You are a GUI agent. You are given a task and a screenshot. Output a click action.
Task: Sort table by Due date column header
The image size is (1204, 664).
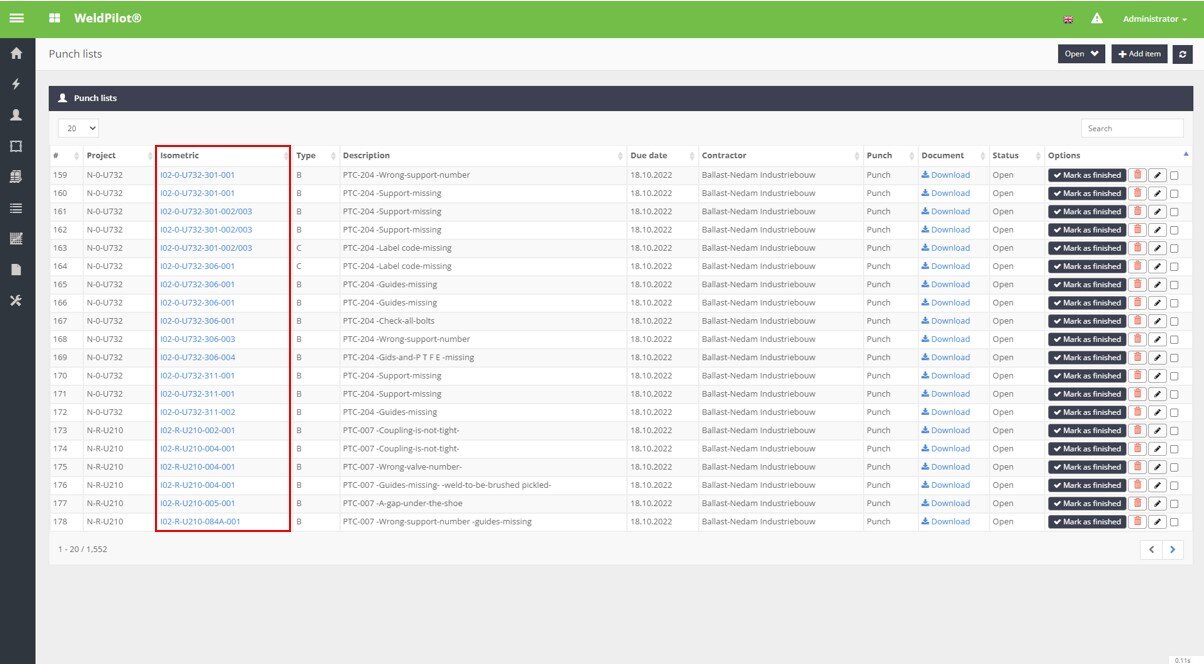tap(648, 156)
